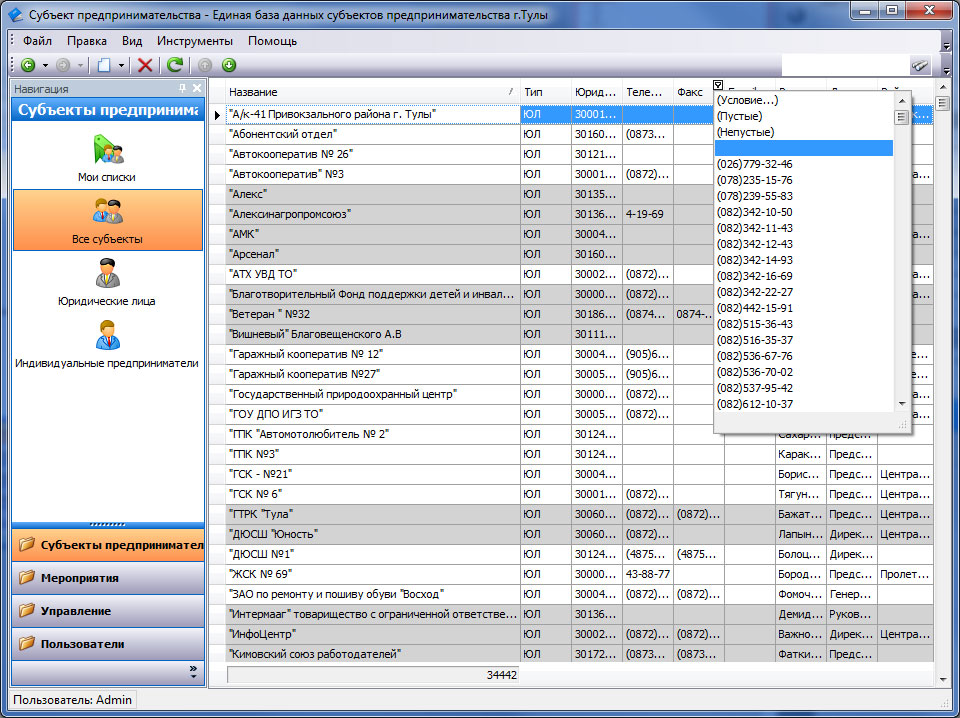Click inside the toolbar search input field

coord(845,65)
